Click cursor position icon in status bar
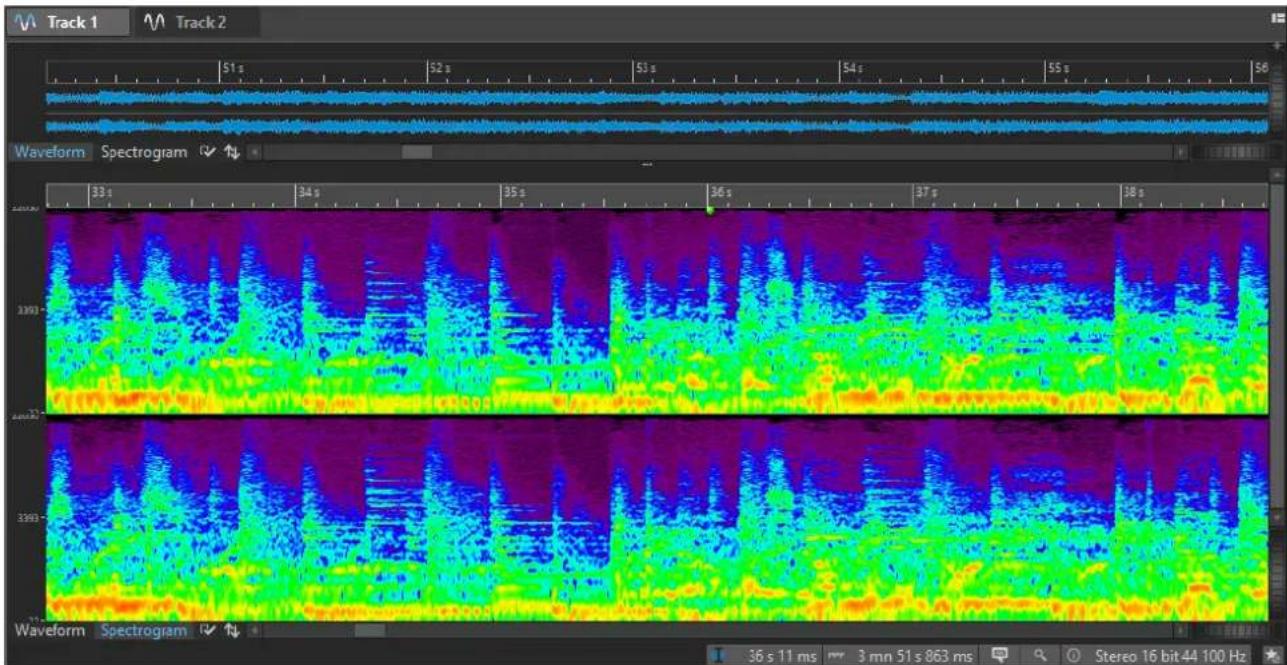 (718, 655)
